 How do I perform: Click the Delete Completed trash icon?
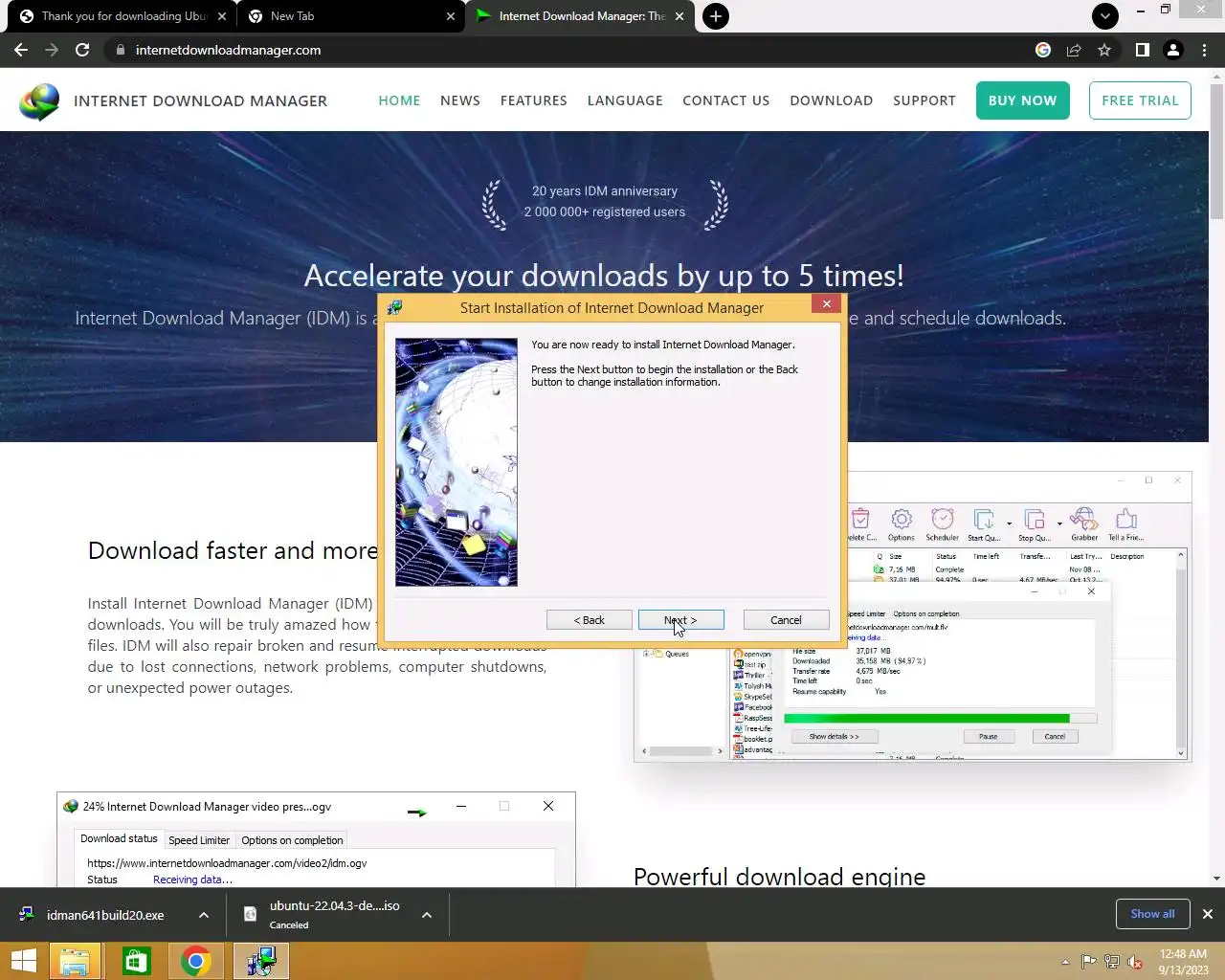860,523
